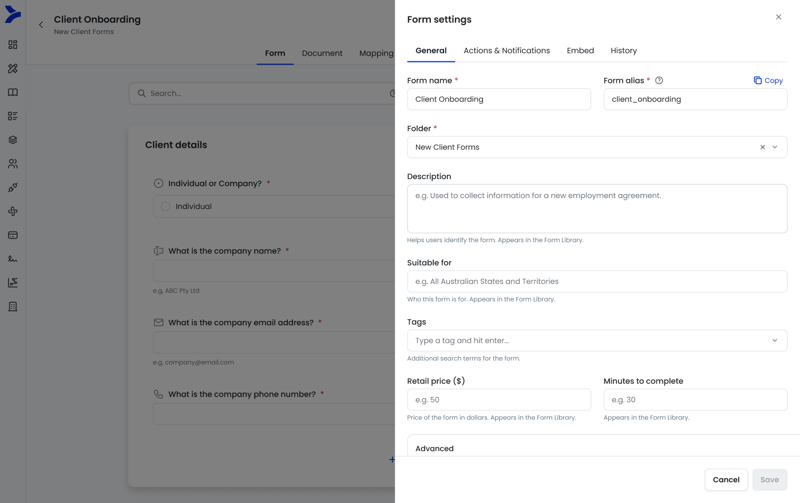Click the app logo in the sidebar
800x503 pixels.
pos(13,14)
